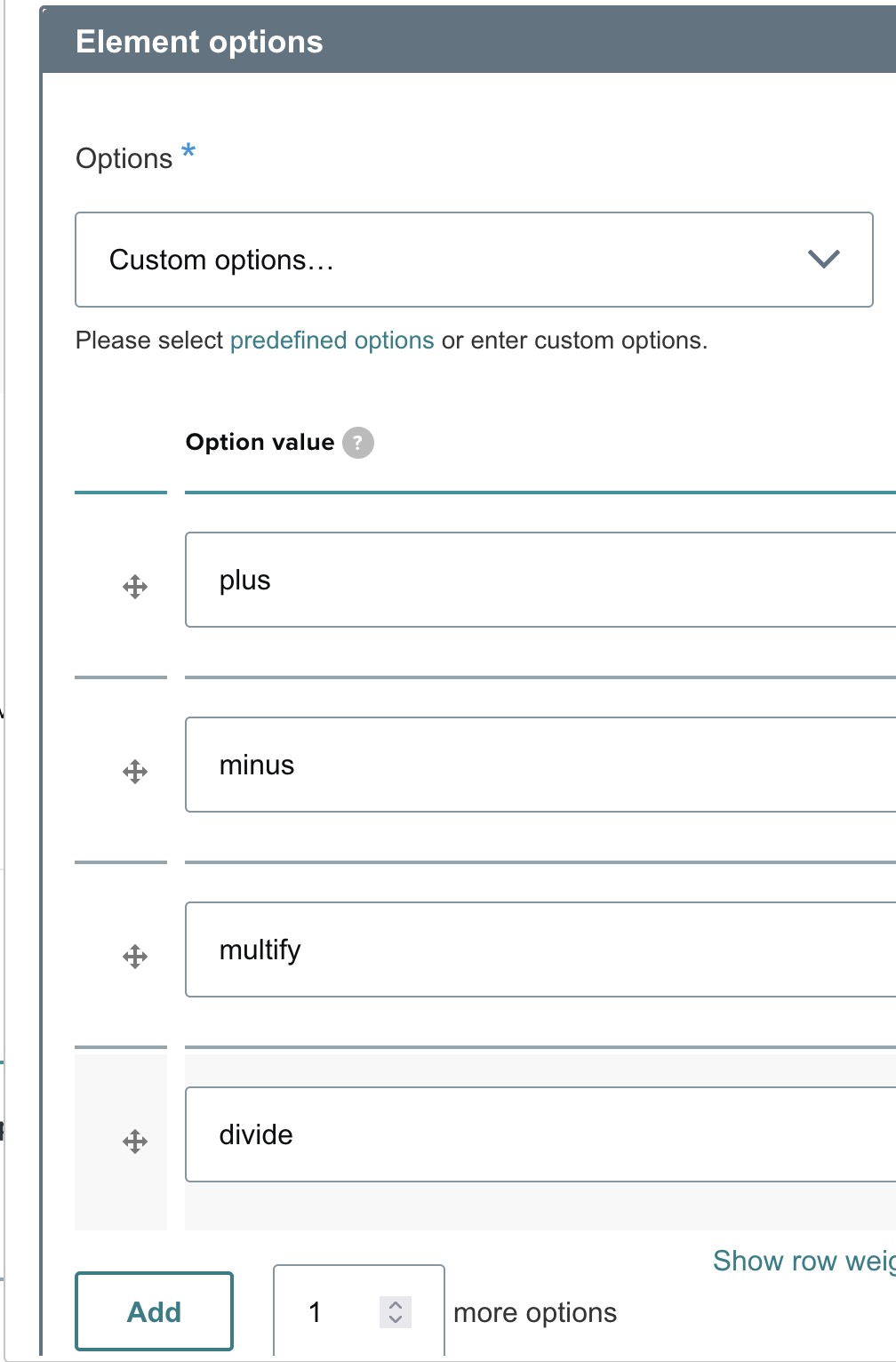
Task: Click the Option value column header
Action: 260,443
